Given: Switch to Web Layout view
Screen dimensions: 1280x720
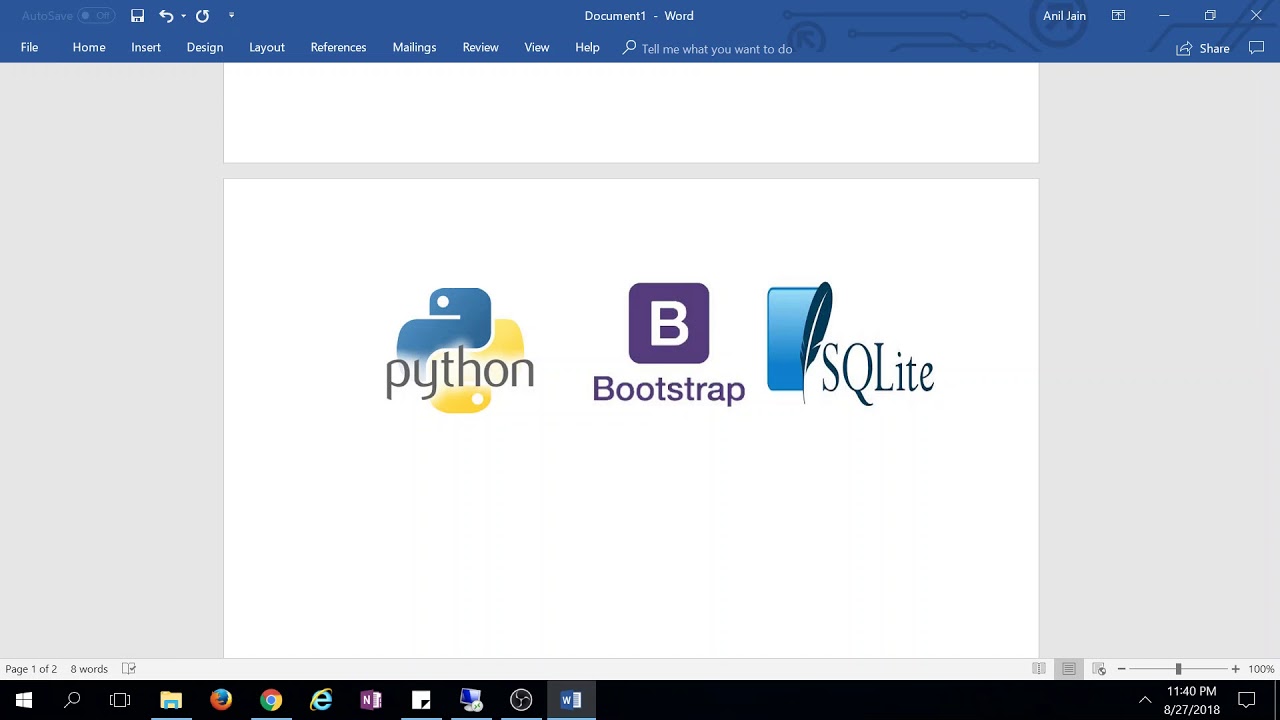Looking at the screenshot, I should pos(1099,669).
